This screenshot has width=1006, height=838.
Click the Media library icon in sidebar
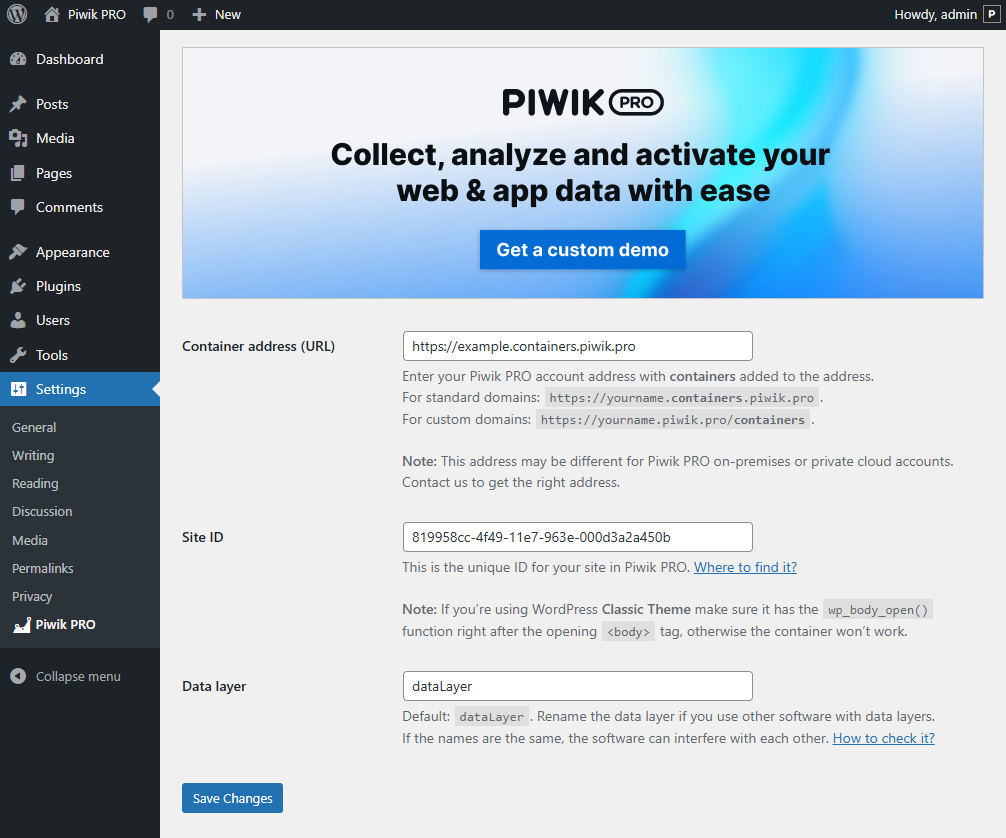[19, 138]
